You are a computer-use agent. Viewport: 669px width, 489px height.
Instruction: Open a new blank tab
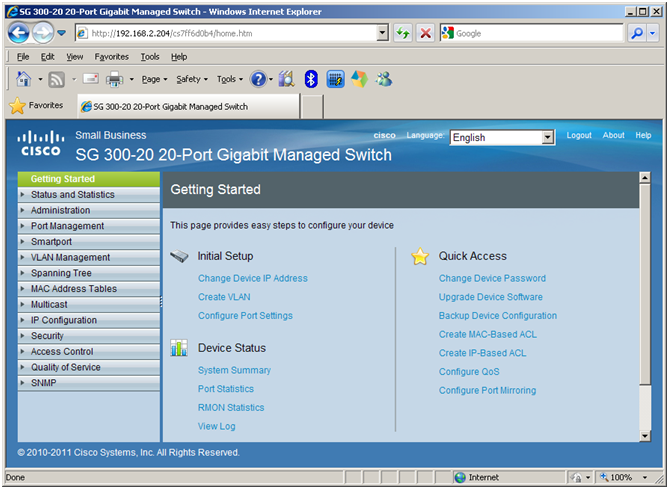[x=312, y=106]
